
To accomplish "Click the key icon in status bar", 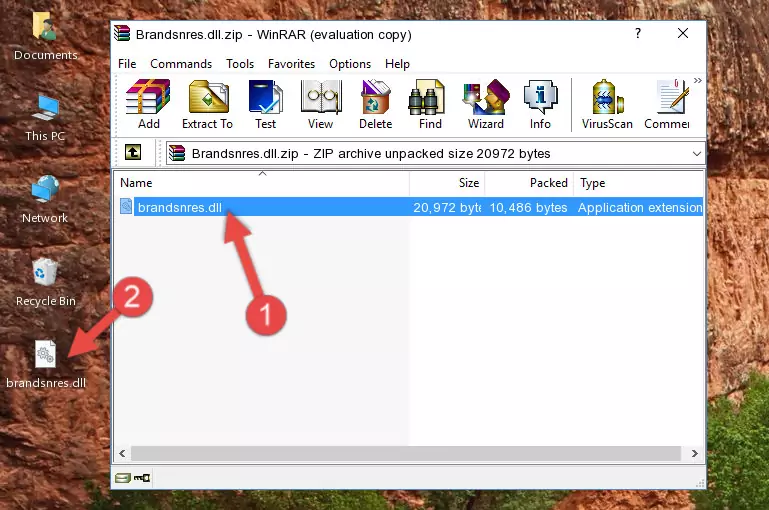I will 142,478.
